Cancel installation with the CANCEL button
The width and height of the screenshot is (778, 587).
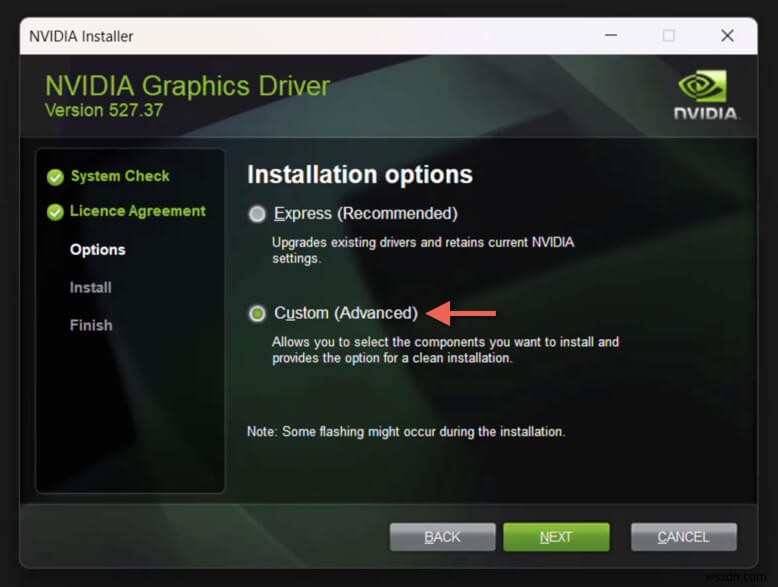(x=684, y=537)
